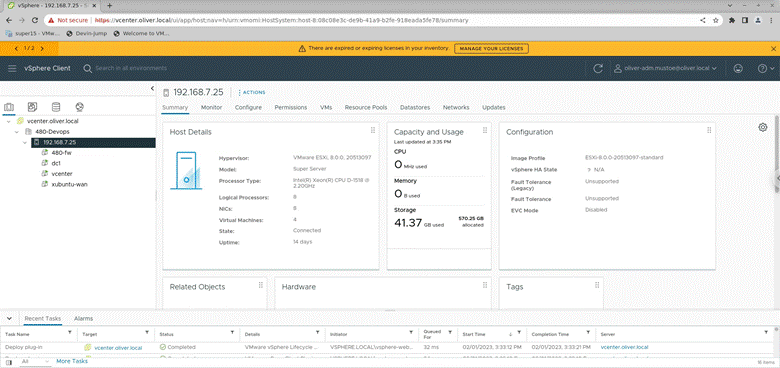Screen dimensions: 780x368
Task: Open the 'All' tasks filter dropdown
Action: 35,362
